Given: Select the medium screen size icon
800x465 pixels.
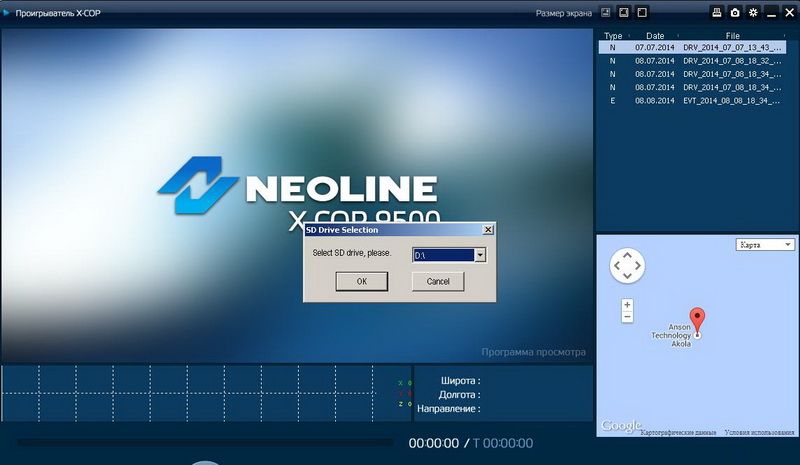Looking at the screenshot, I should pos(623,13).
